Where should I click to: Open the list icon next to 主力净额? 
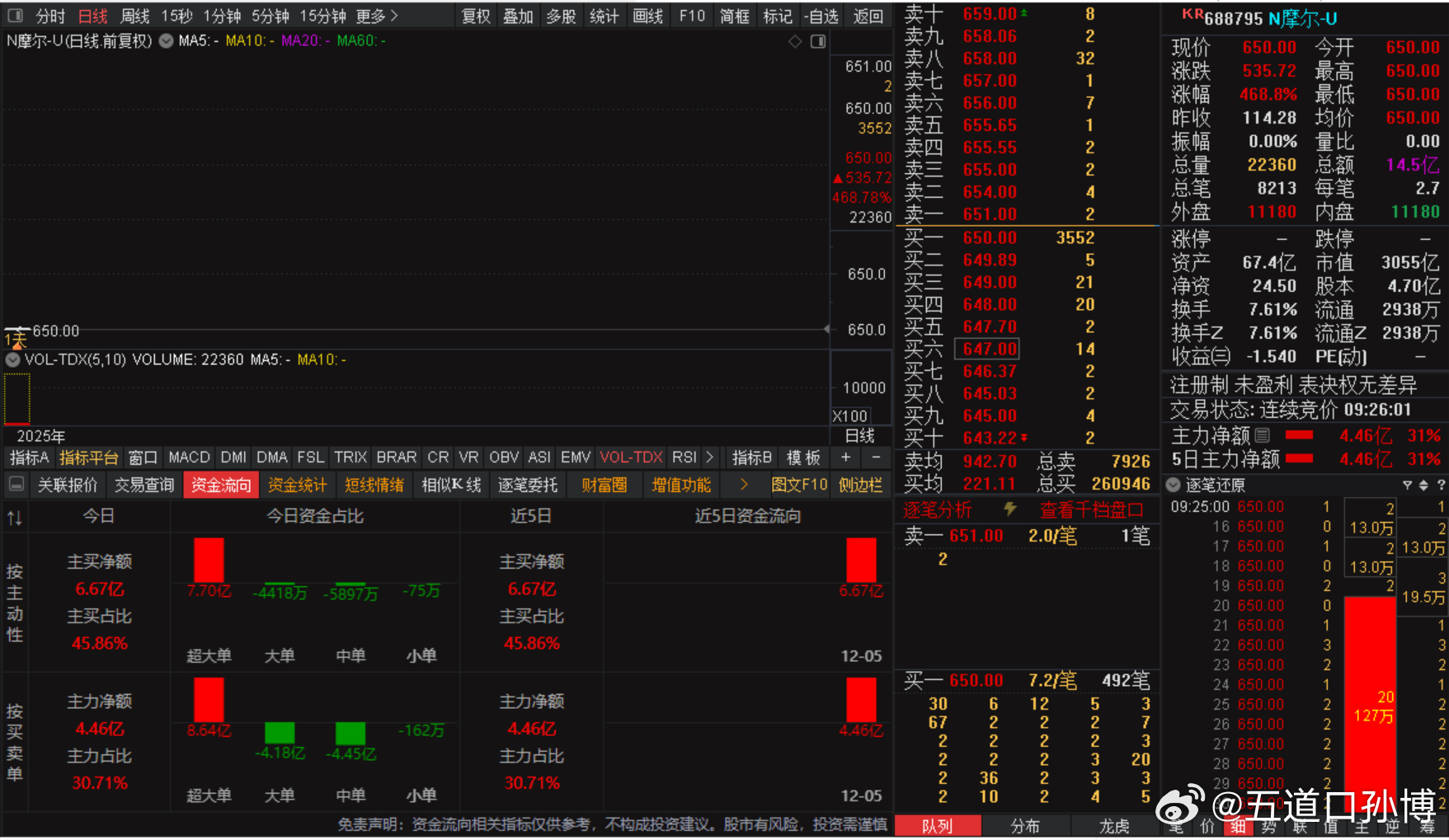(1263, 434)
